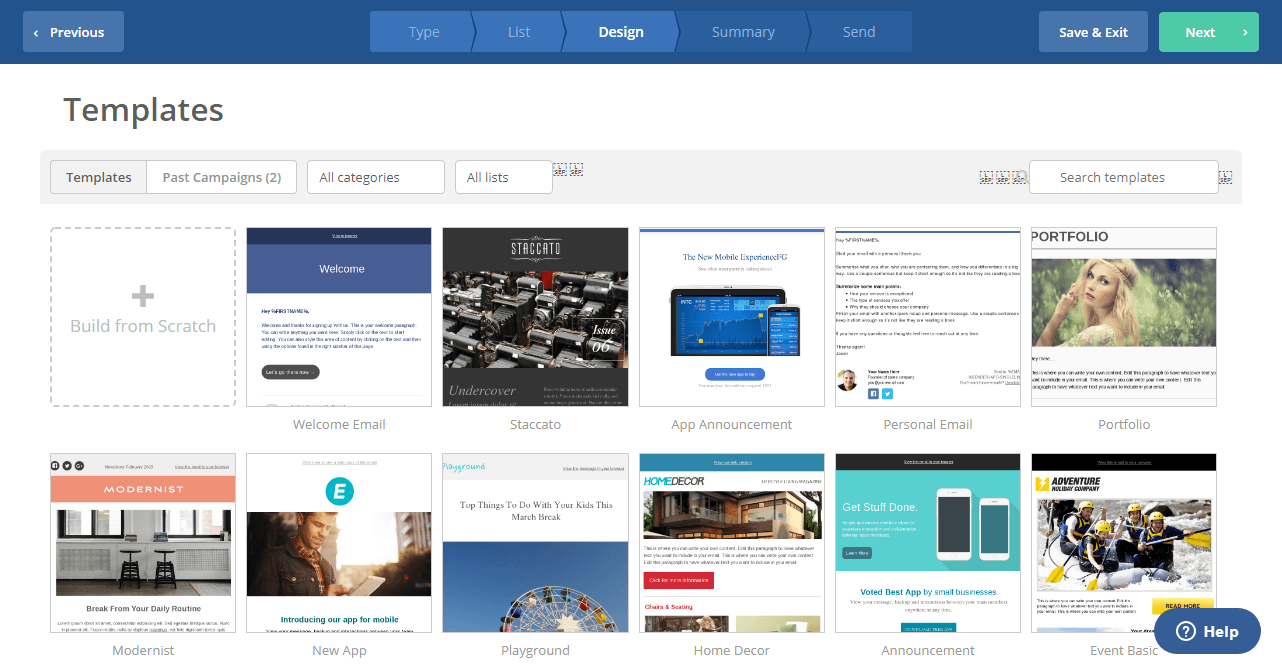Open the Send step
Screen dimensions: 1282x664
pyautogui.click(x=859, y=32)
